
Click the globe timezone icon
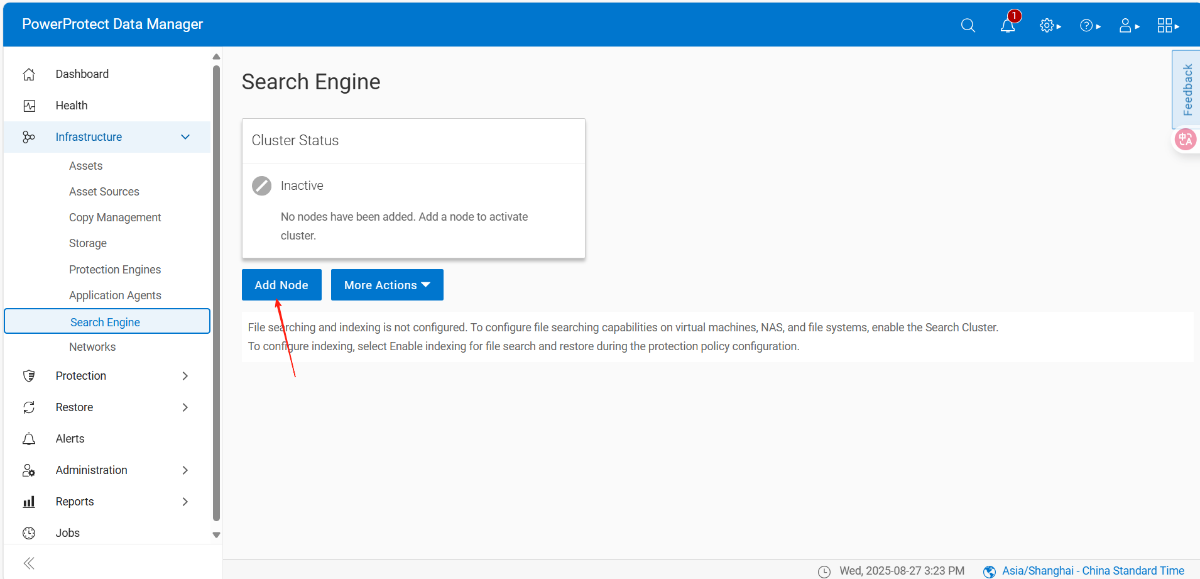click(x=990, y=571)
